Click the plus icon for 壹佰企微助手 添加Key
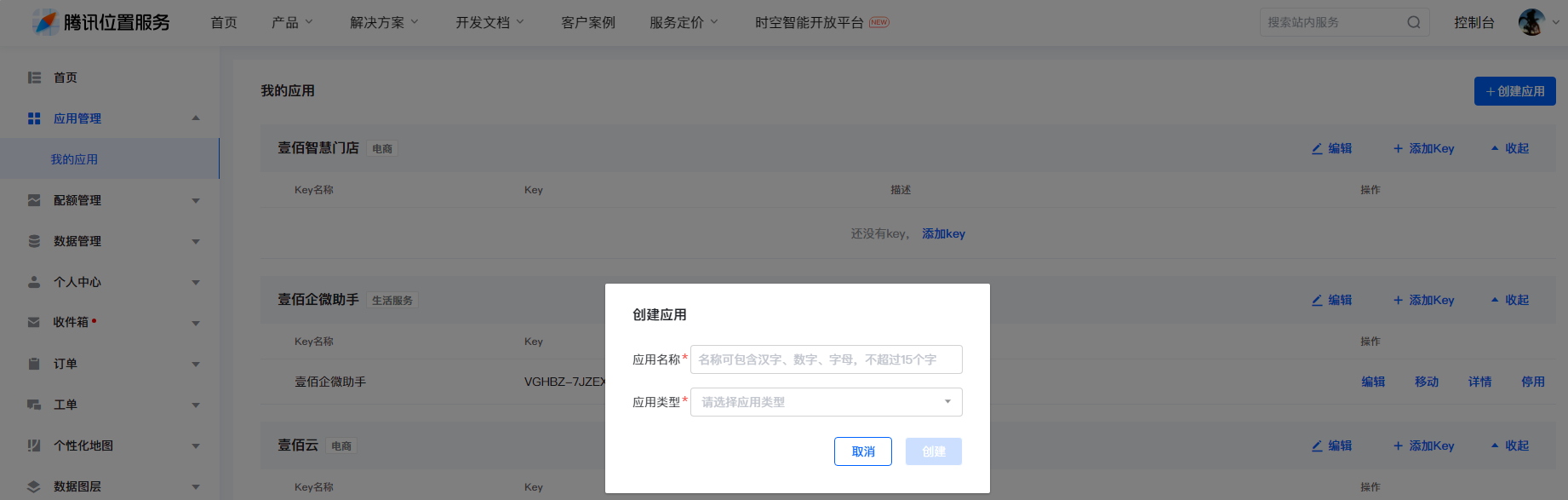This screenshot has height=500, width=1568. (x=1398, y=300)
